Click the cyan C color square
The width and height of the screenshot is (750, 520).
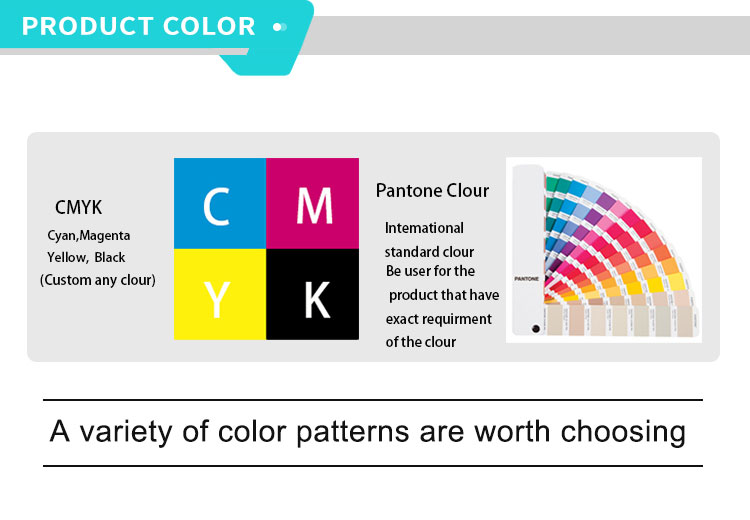coord(219,203)
